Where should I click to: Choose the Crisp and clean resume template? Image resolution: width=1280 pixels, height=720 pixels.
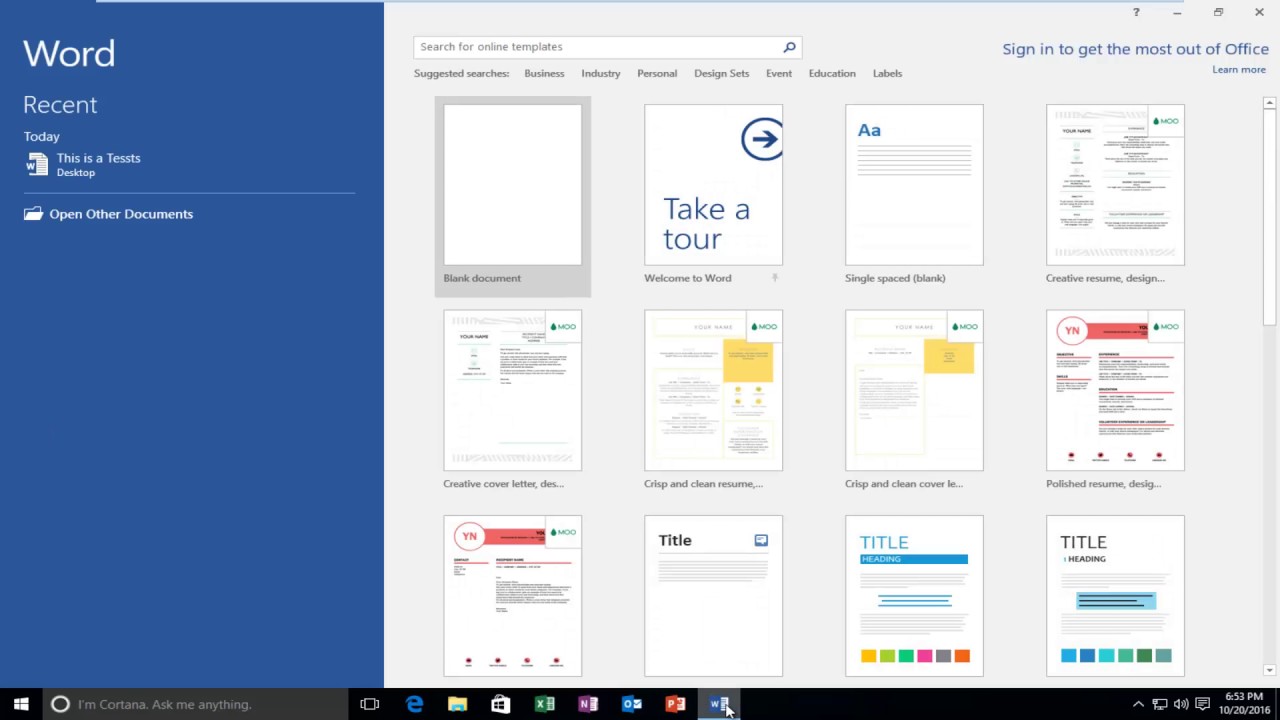[713, 390]
